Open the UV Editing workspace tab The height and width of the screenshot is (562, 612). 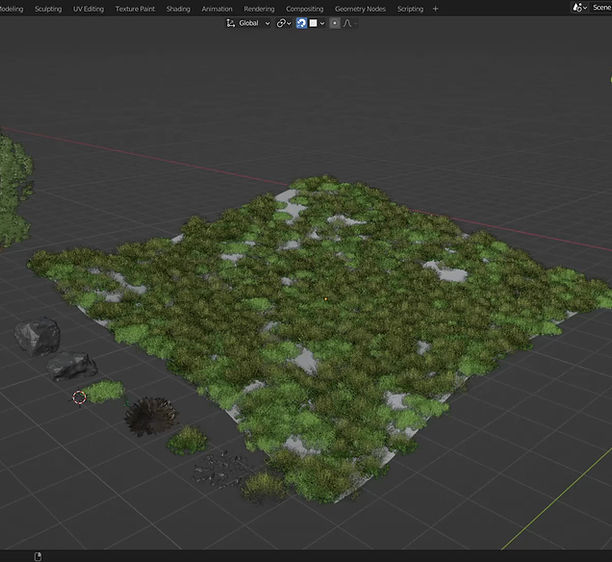pos(89,9)
